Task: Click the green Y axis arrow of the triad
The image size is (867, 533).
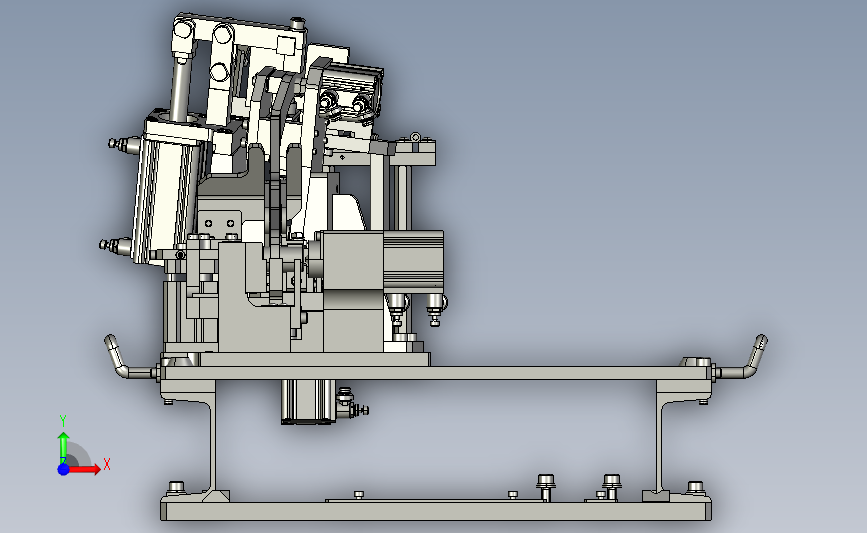Action: tap(64, 447)
